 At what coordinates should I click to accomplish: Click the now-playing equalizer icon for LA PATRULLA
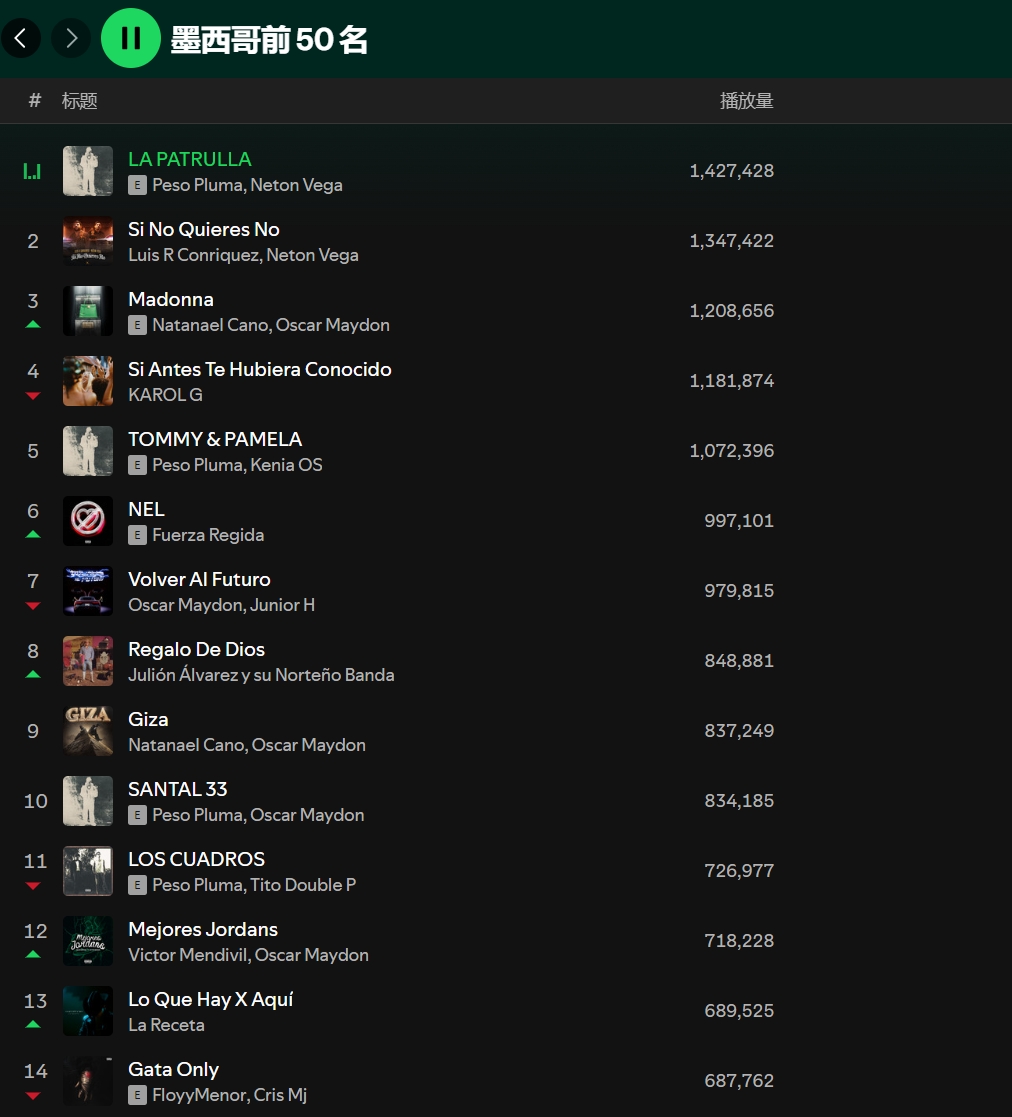(x=33, y=171)
